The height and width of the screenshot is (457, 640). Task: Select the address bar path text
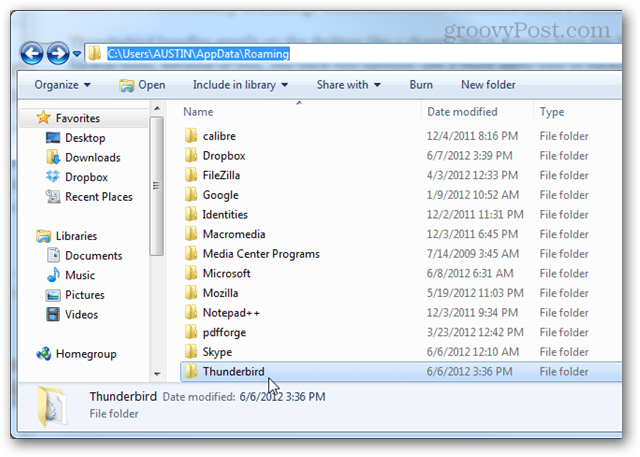pyautogui.click(x=198, y=53)
